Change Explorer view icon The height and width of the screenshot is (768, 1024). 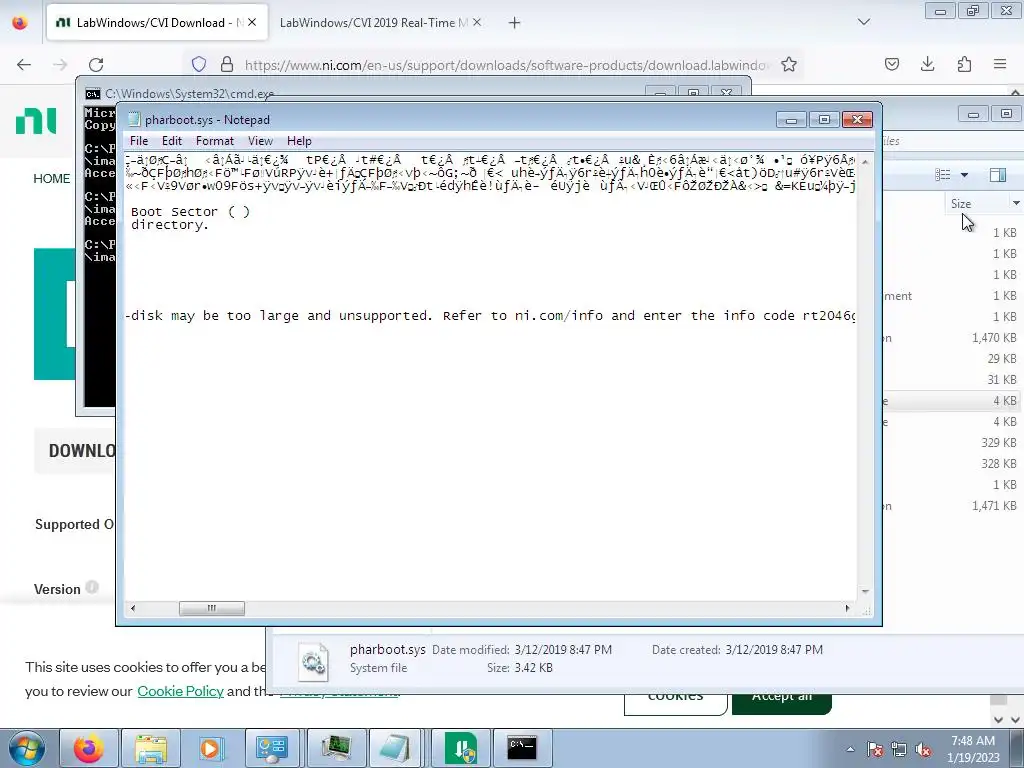942,174
